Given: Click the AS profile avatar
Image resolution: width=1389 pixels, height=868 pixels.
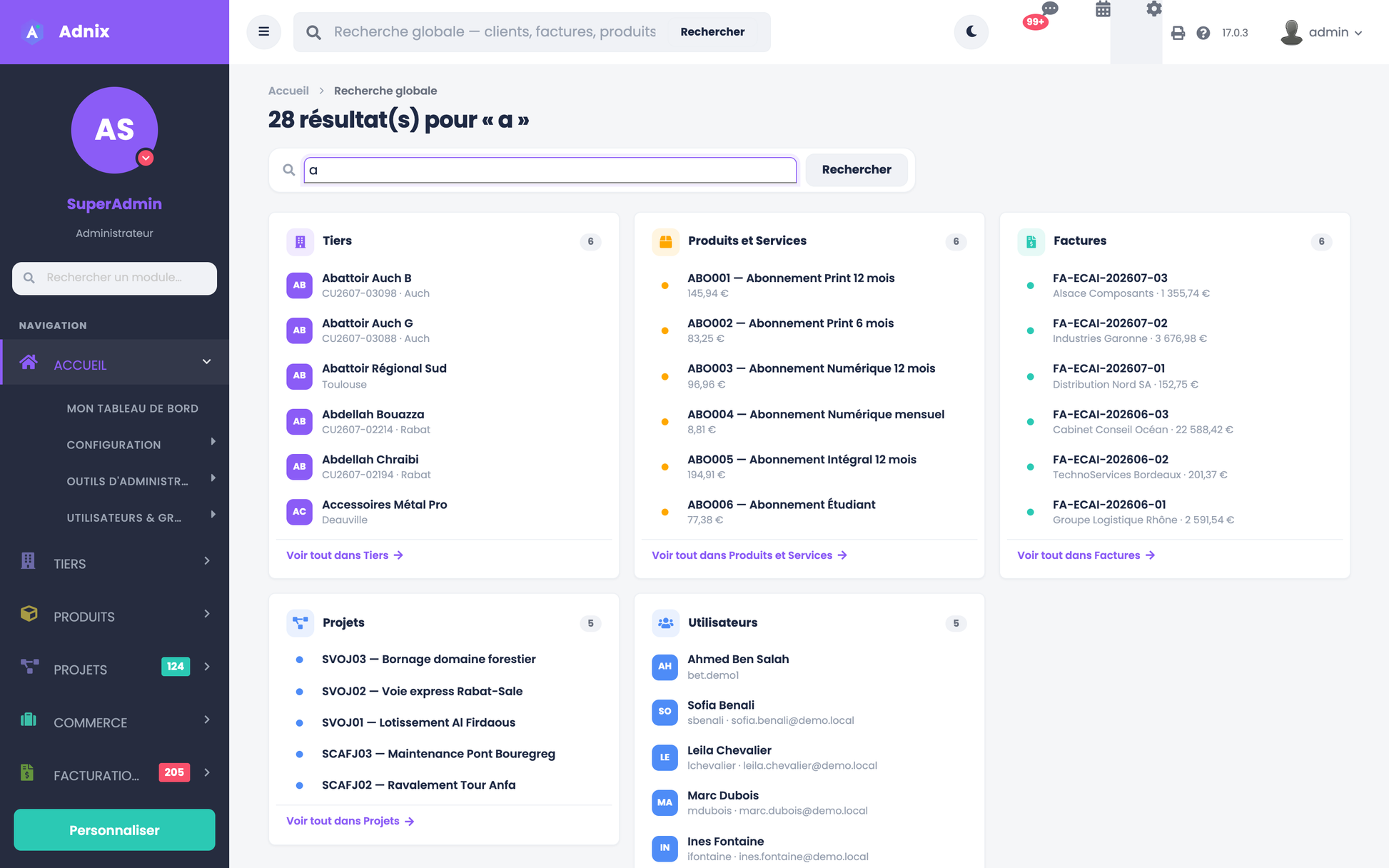Looking at the screenshot, I should coord(114,130).
